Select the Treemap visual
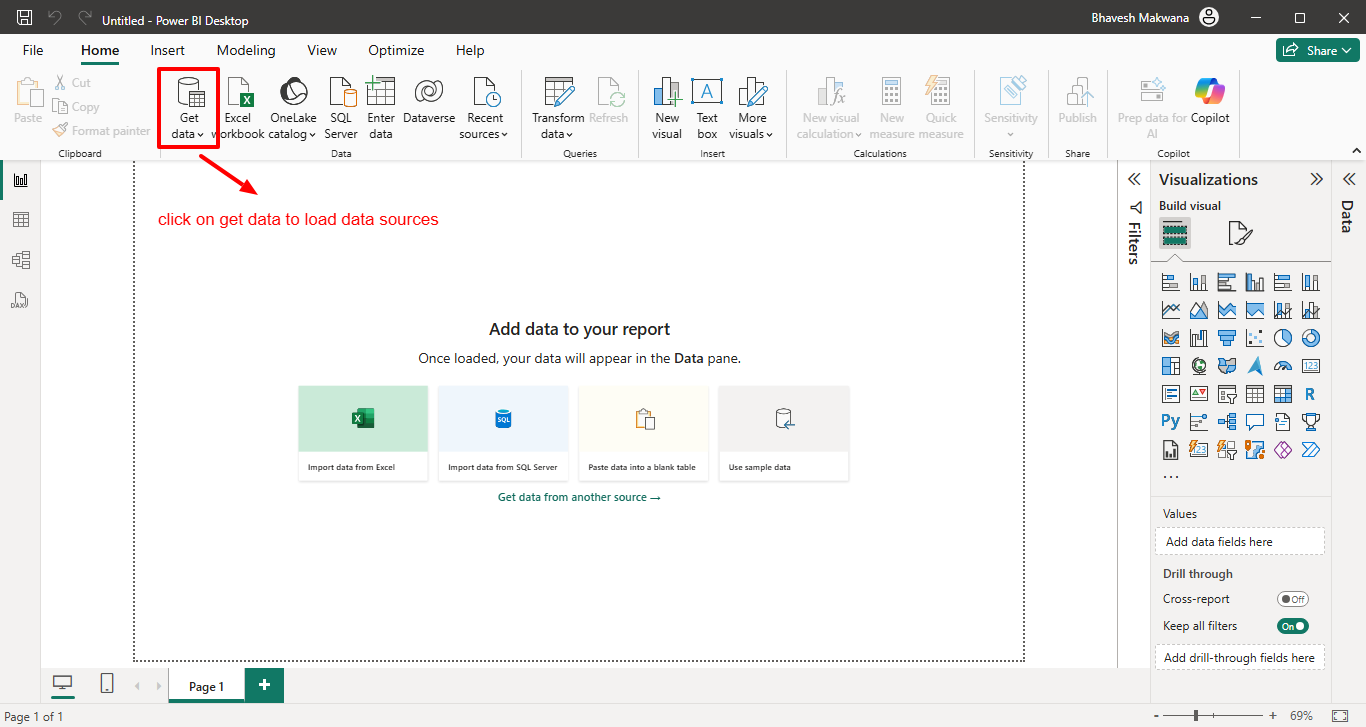This screenshot has height=727, width=1366. (x=1170, y=366)
